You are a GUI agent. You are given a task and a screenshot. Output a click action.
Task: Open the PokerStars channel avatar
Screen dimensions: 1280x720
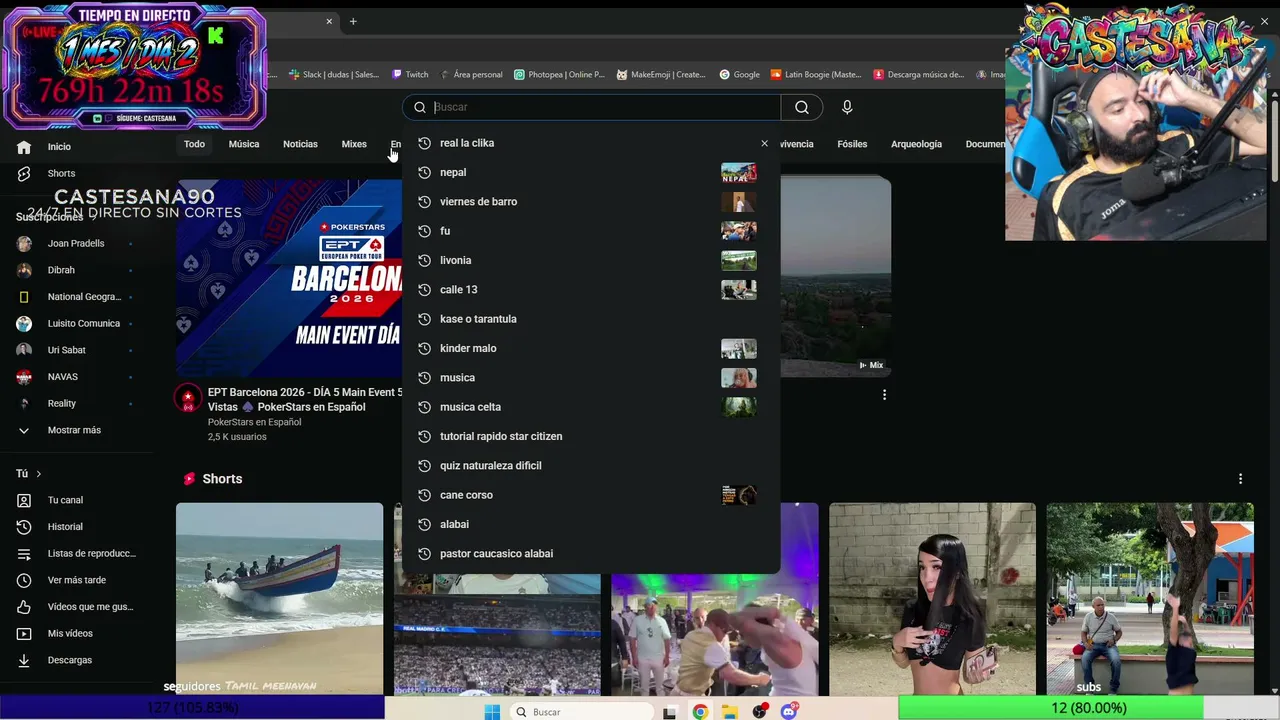(x=188, y=398)
